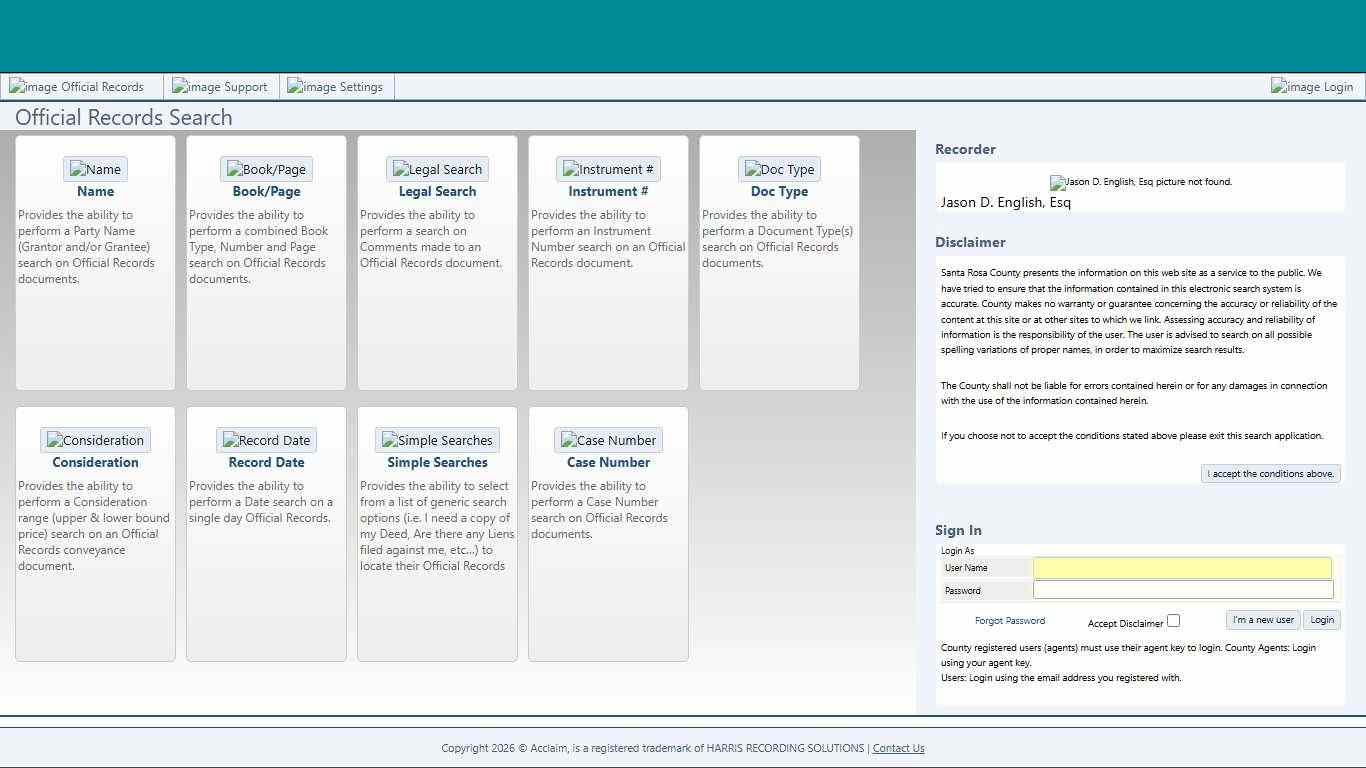Select the Name search icon
Image resolution: width=1366 pixels, height=768 pixels.
tap(95, 168)
